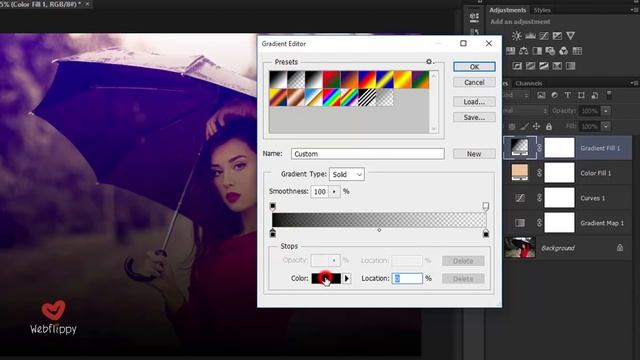The width and height of the screenshot is (640, 360).
Task: Click Cancel in the Gradient Editor
Action: [x=474, y=82]
